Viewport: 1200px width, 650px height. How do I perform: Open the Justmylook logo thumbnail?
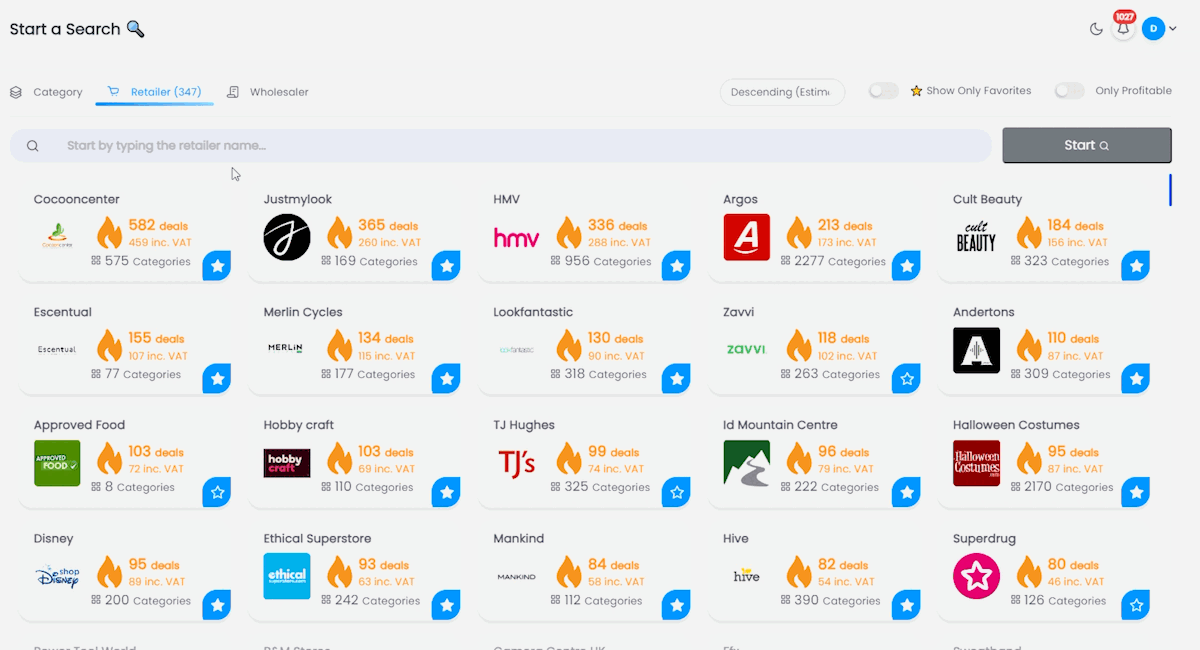tap(287, 237)
